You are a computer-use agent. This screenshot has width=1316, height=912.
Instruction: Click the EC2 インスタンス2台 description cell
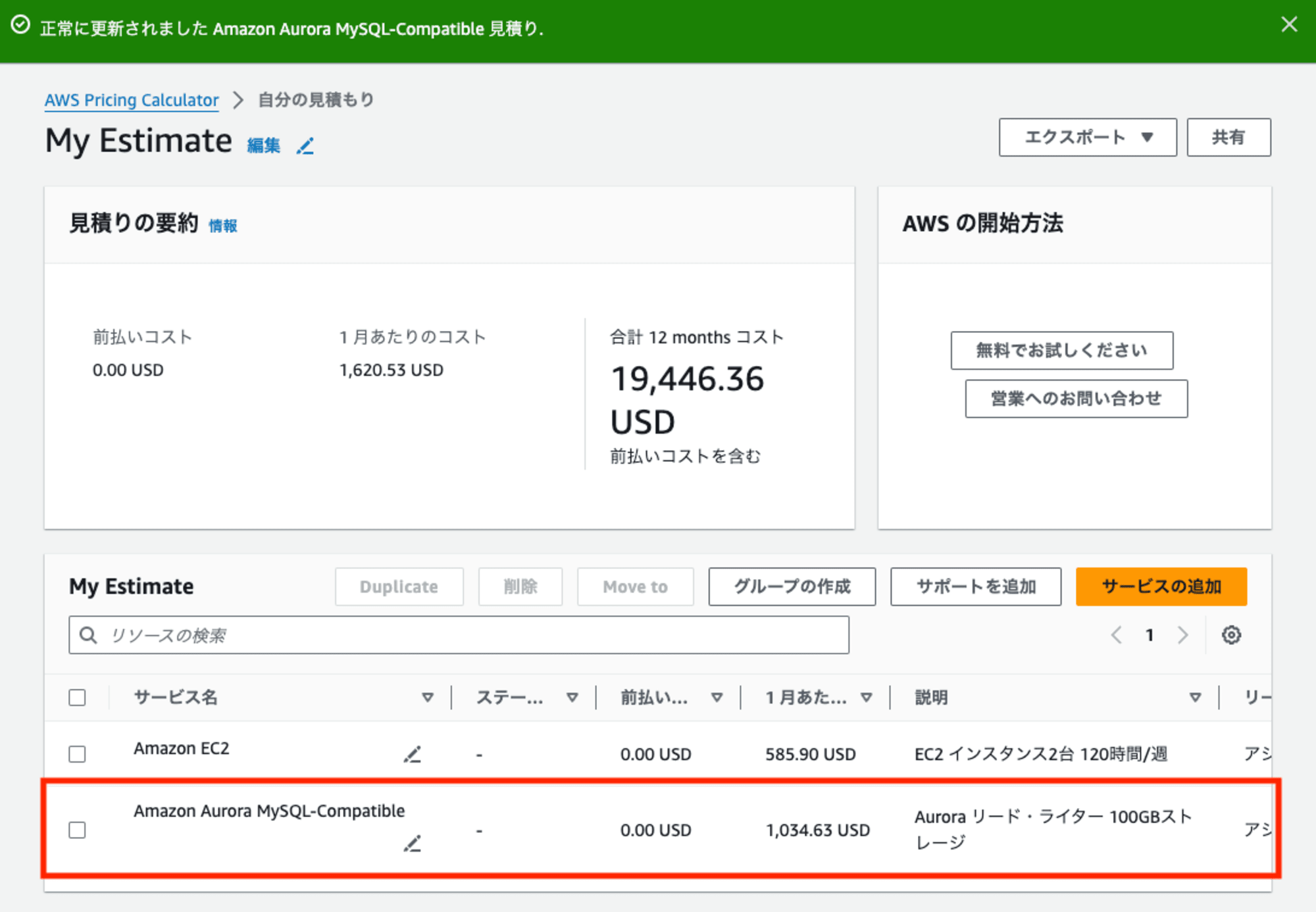click(x=1041, y=754)
